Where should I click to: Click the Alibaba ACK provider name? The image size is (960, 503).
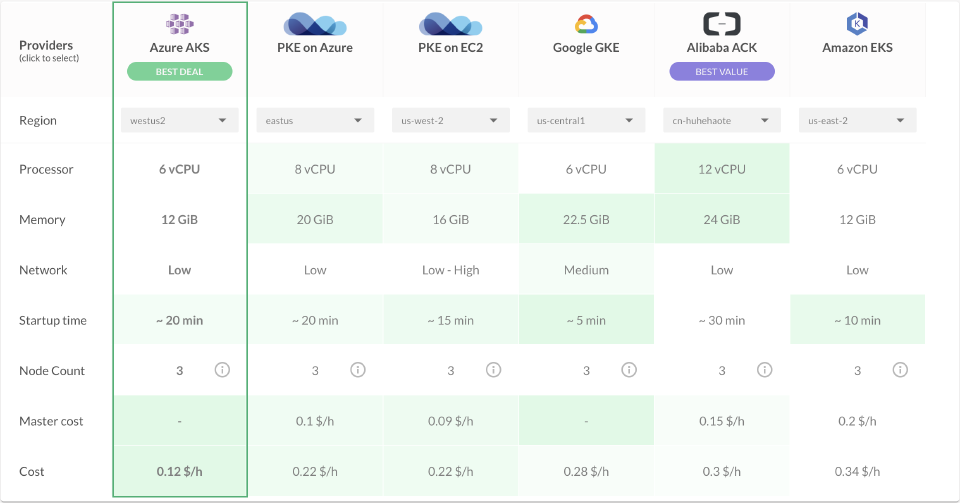point(722,48)
